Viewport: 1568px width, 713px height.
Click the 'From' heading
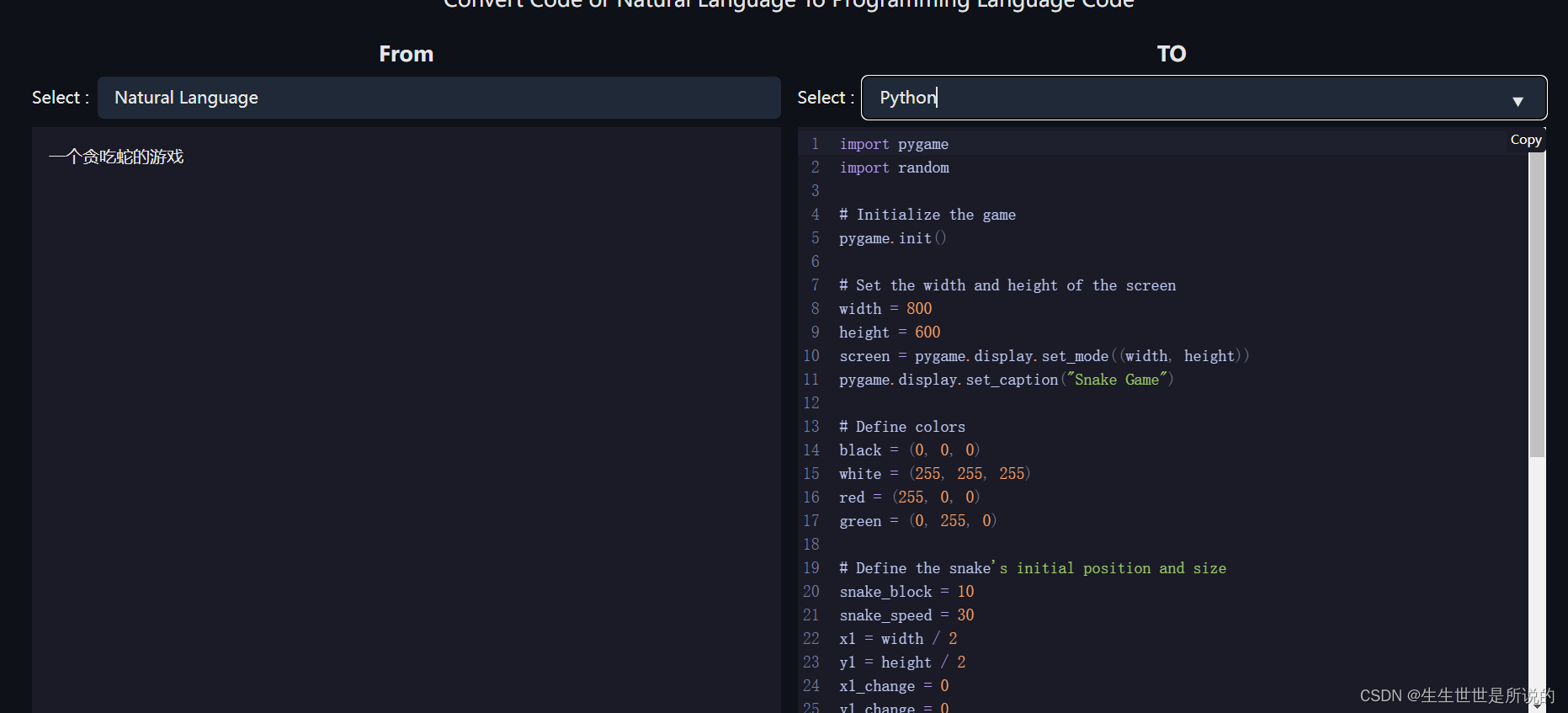[406, 54]
